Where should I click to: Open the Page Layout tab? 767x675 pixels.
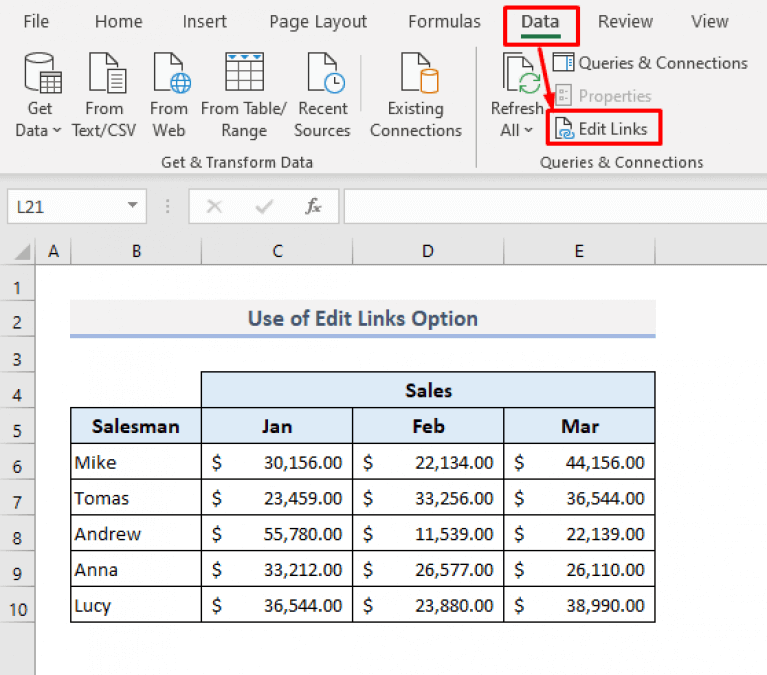318,21
